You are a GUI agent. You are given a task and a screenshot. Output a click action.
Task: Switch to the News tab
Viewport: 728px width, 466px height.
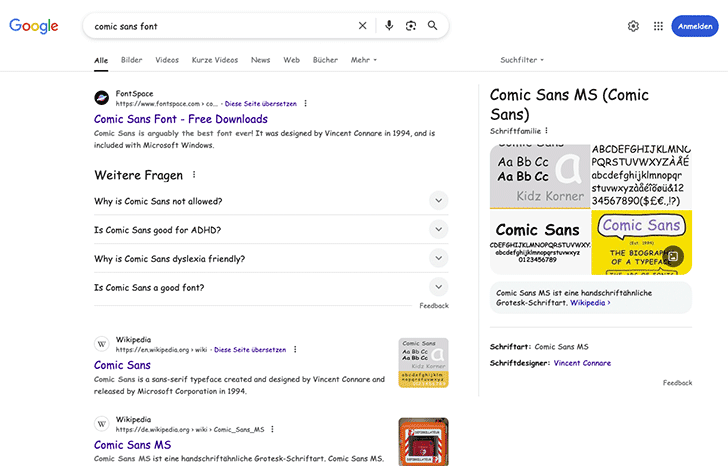tap(260, 60)
